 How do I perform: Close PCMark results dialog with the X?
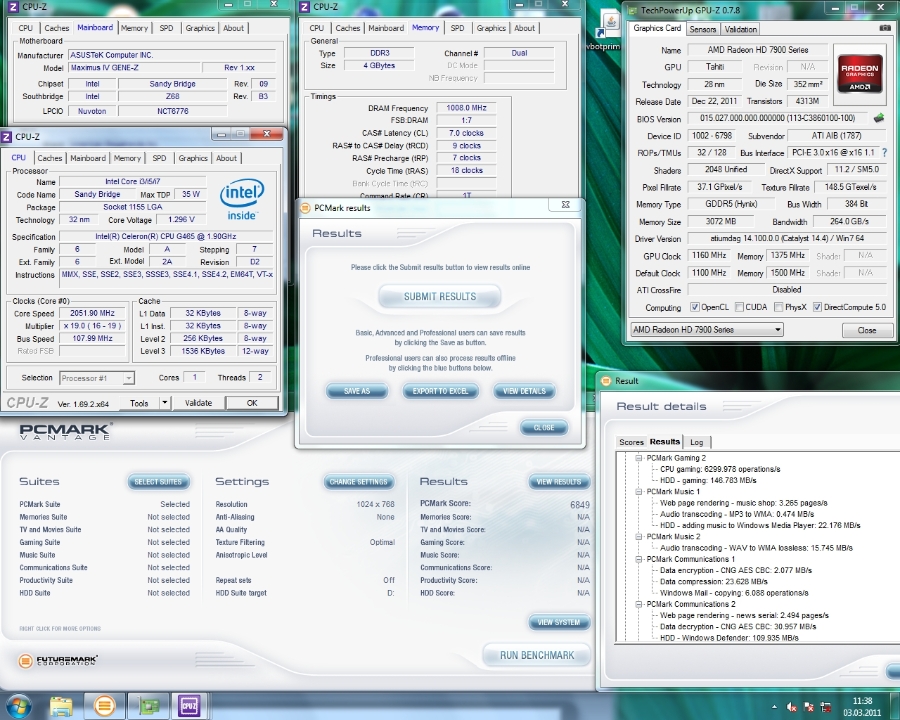(x=565, y=204)
